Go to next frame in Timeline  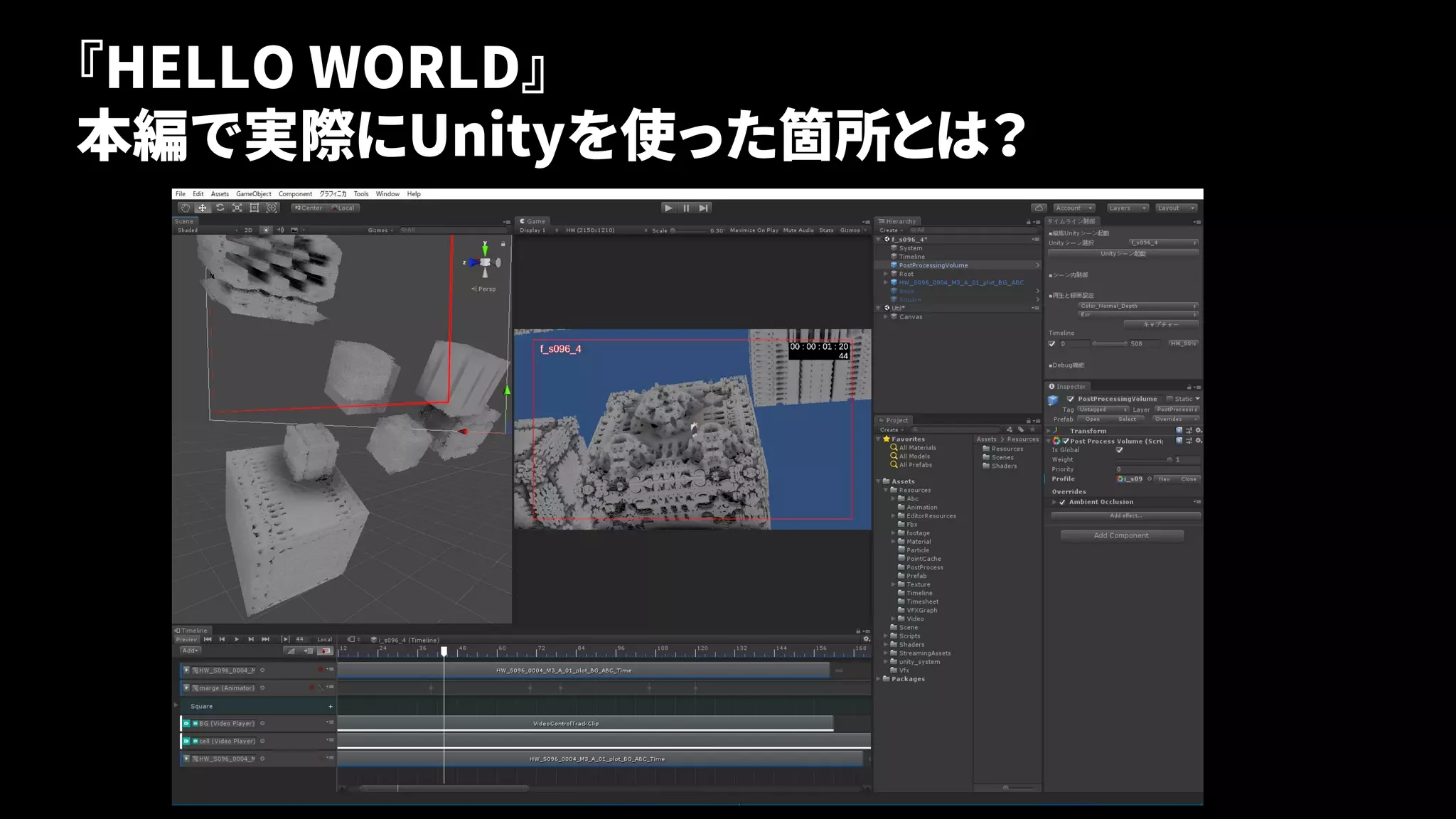tap(251, 639)
